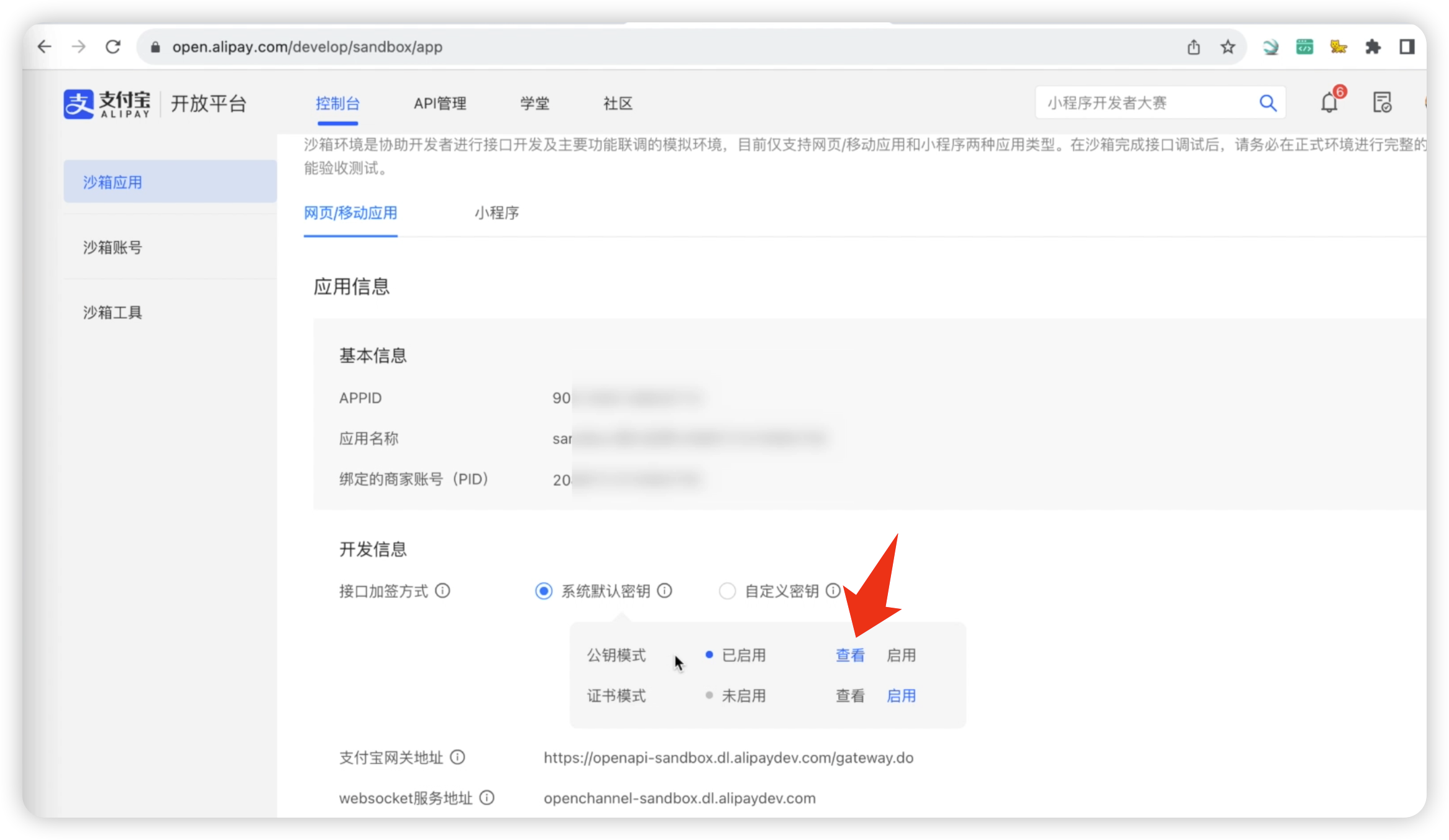Open the 社区 top menu
This screenshot has width=1449, height=840.
[x=618, y=103]
